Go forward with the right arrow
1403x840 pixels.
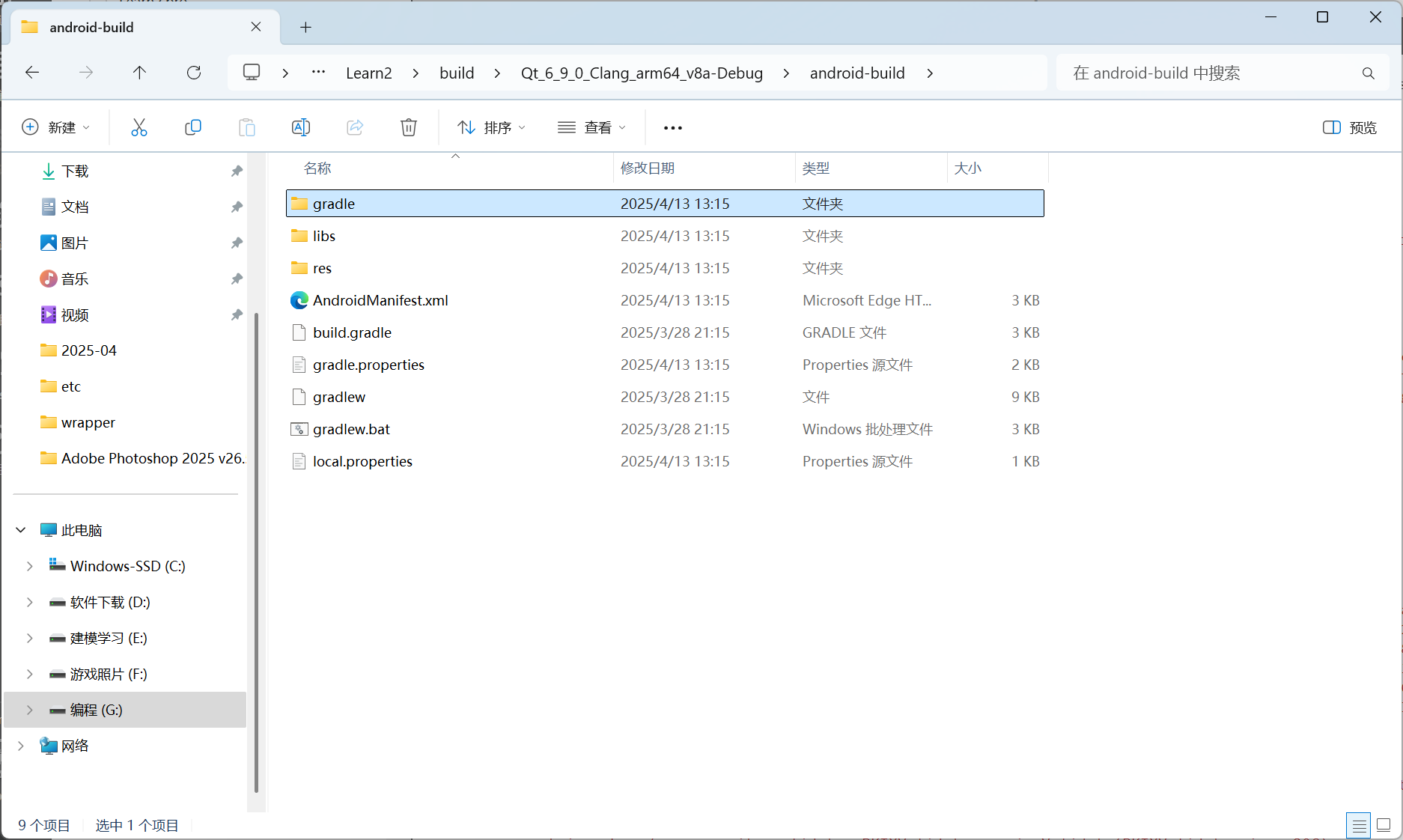[x=86, y=73]
